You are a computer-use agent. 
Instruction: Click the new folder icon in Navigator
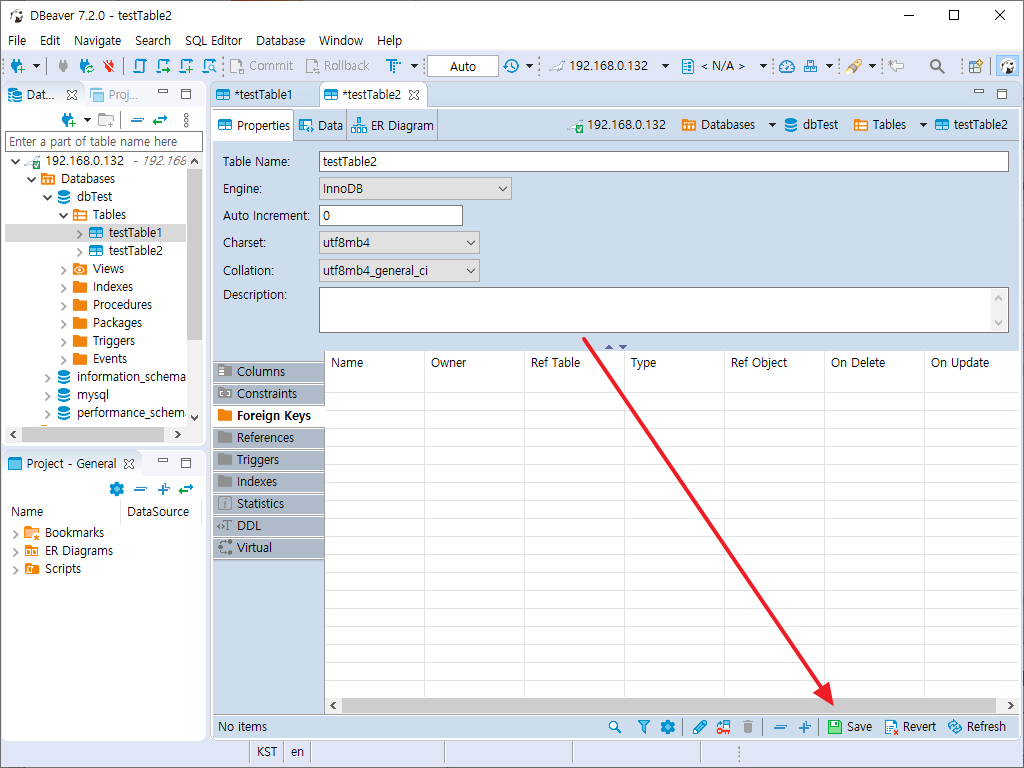pos(106,120)
